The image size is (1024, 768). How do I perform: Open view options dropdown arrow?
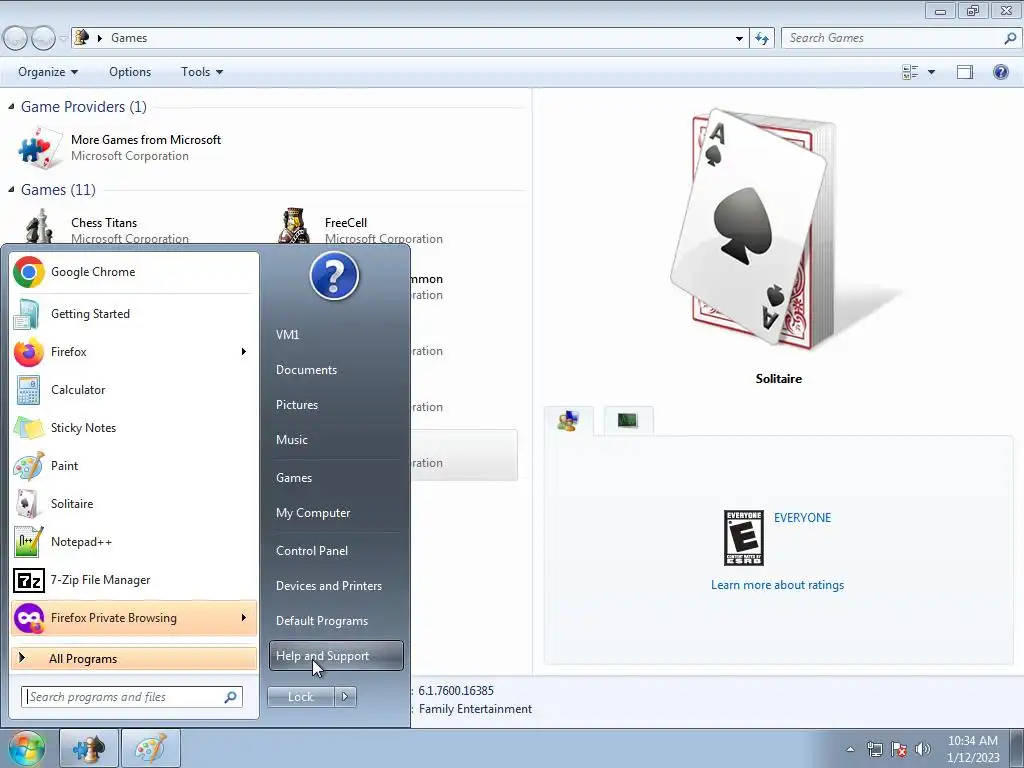[931, 72]
